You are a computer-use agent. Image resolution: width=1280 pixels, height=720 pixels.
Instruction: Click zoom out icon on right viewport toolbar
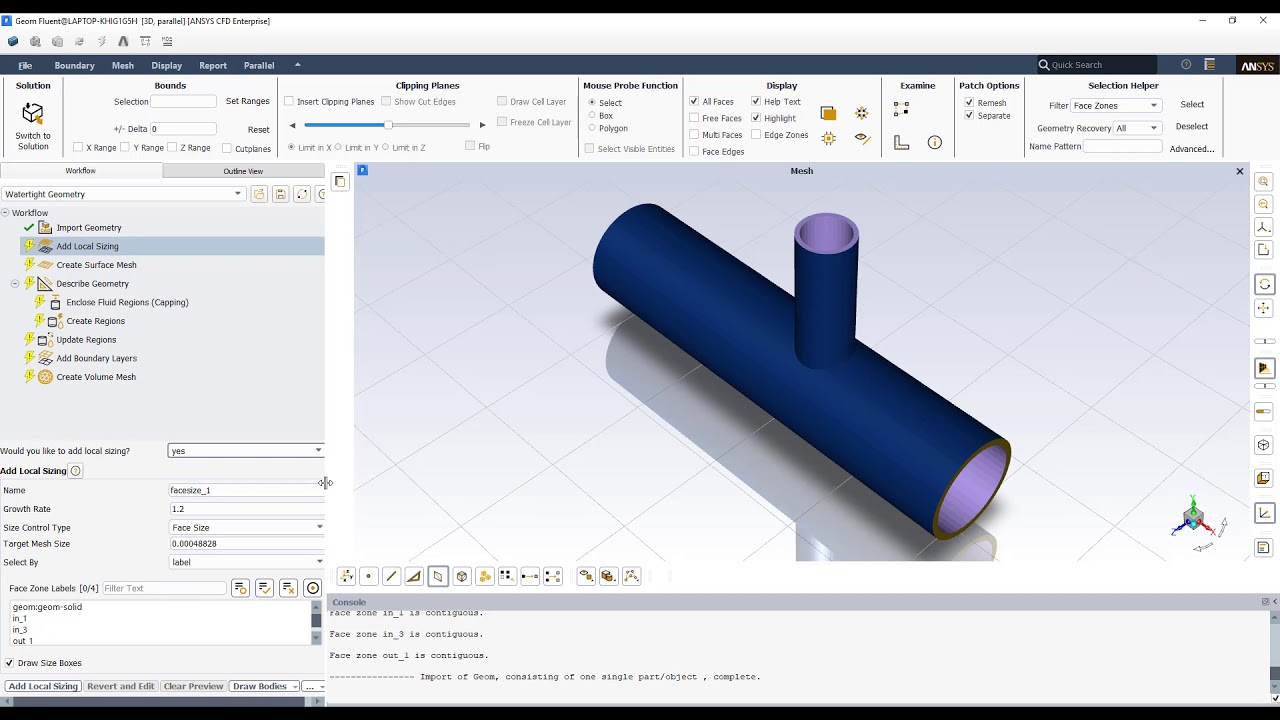tap(1264, 204)
